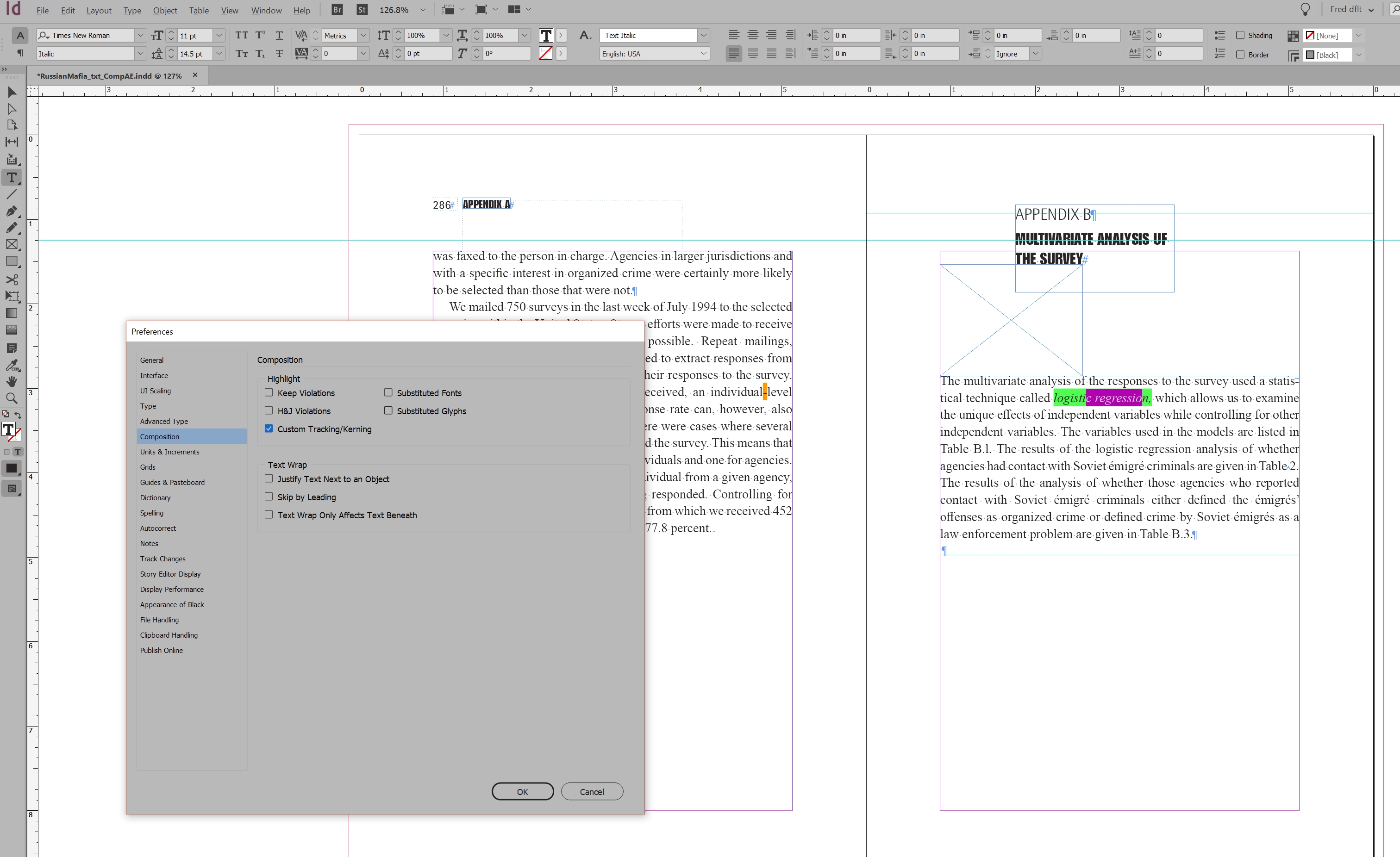Open Adobe Bridge via Br icon
The height and width of the screenshot is (857, 1400).
click(337, 10)
